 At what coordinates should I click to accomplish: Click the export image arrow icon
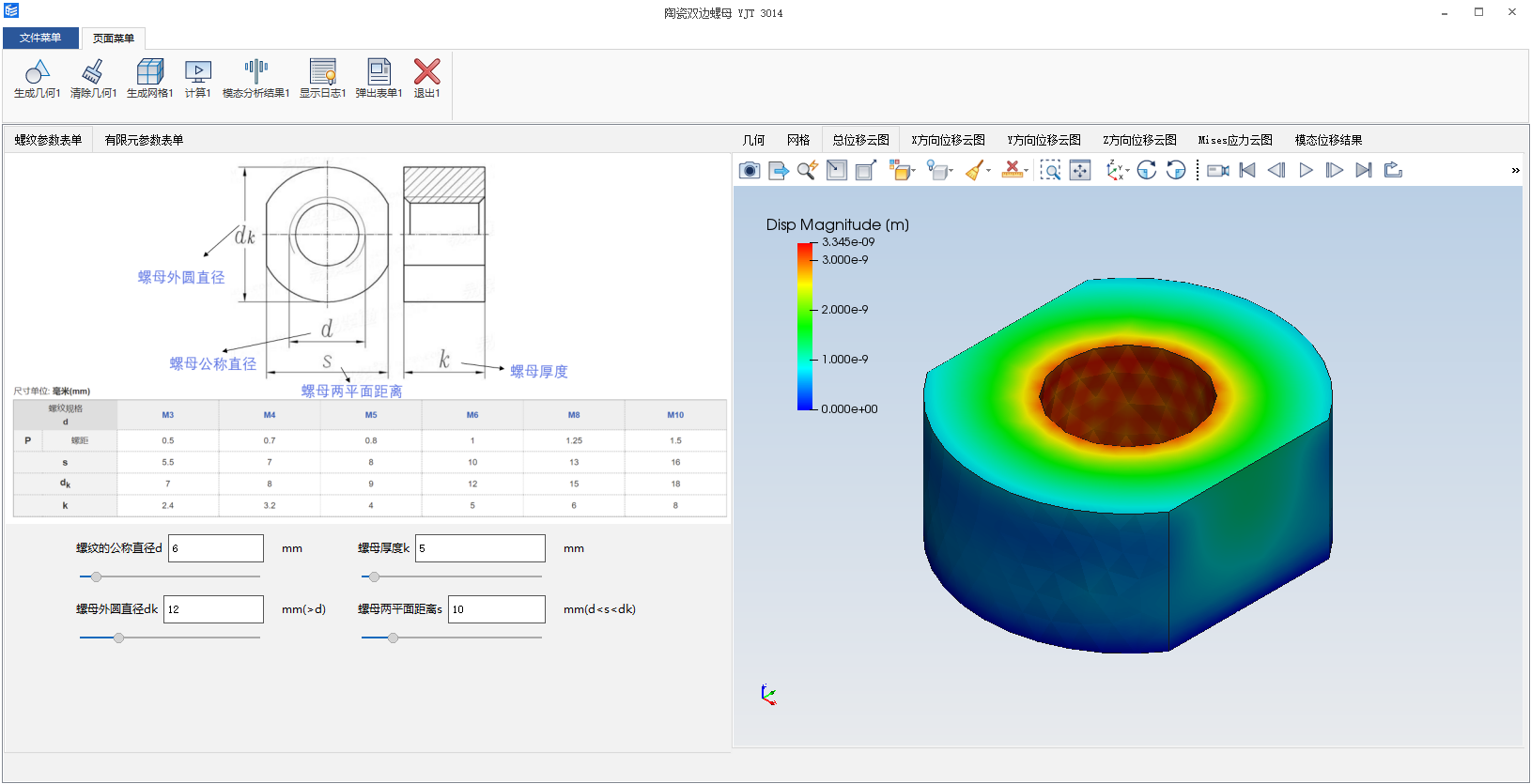779,170
